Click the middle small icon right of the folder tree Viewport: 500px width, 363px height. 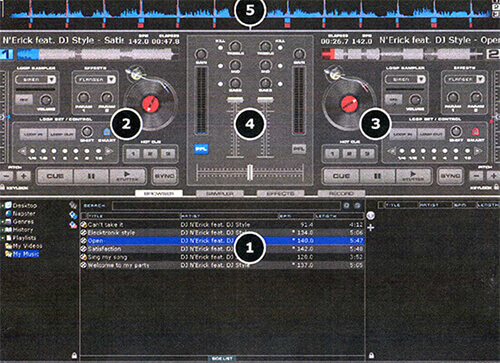click(73, 215)
